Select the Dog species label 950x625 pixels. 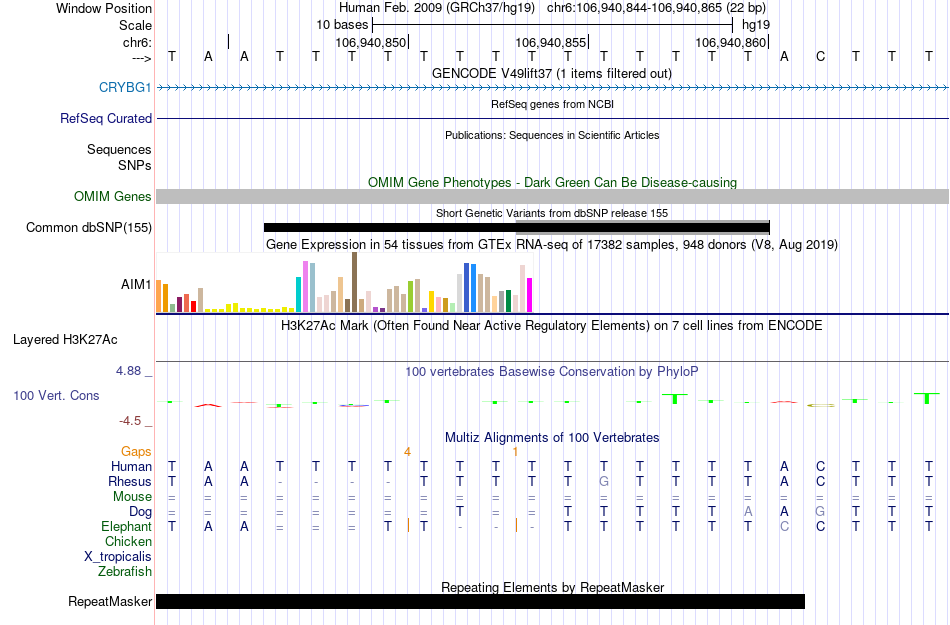point(140,512)
